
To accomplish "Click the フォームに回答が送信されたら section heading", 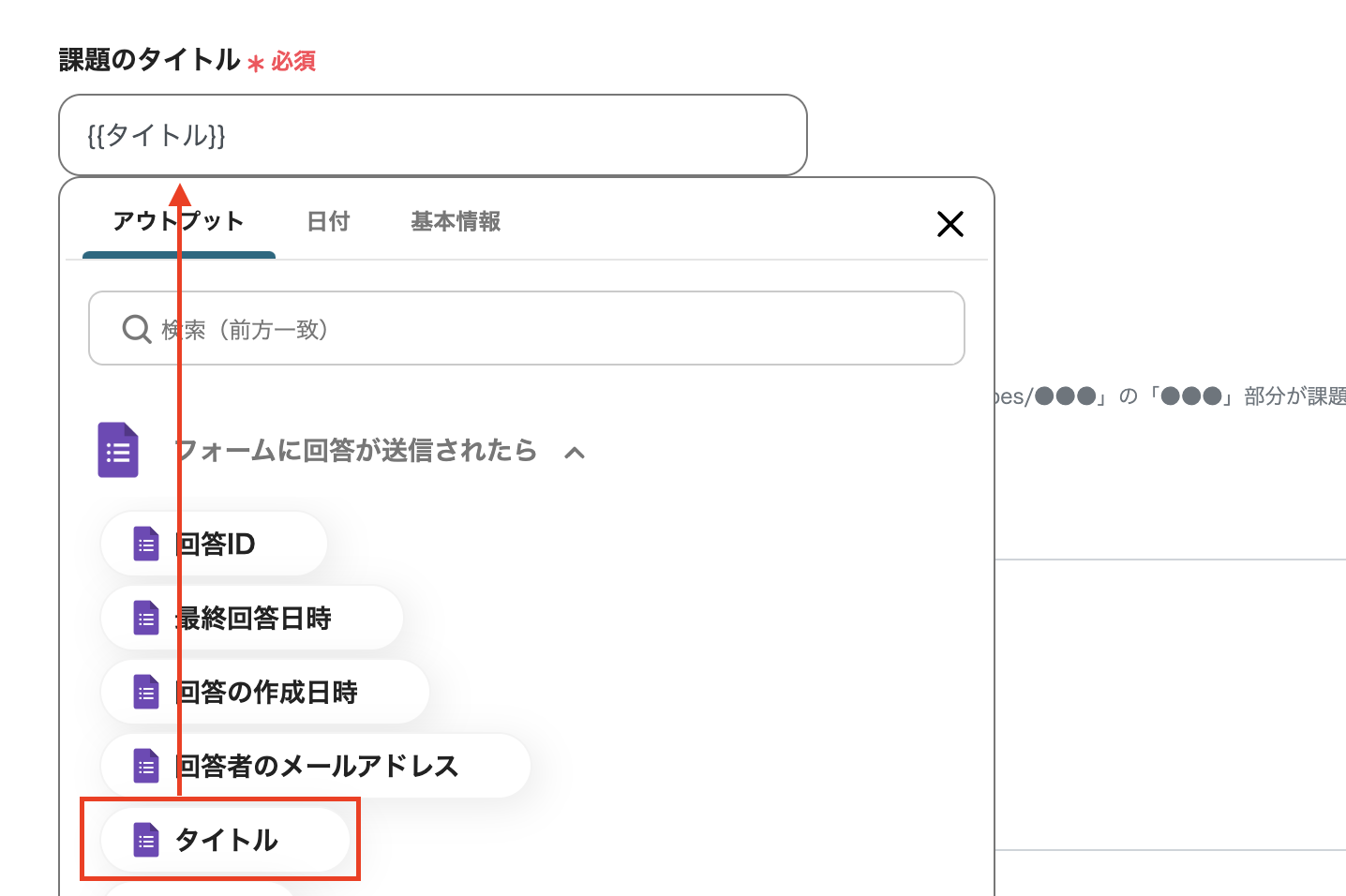I will tap(356, 451).
